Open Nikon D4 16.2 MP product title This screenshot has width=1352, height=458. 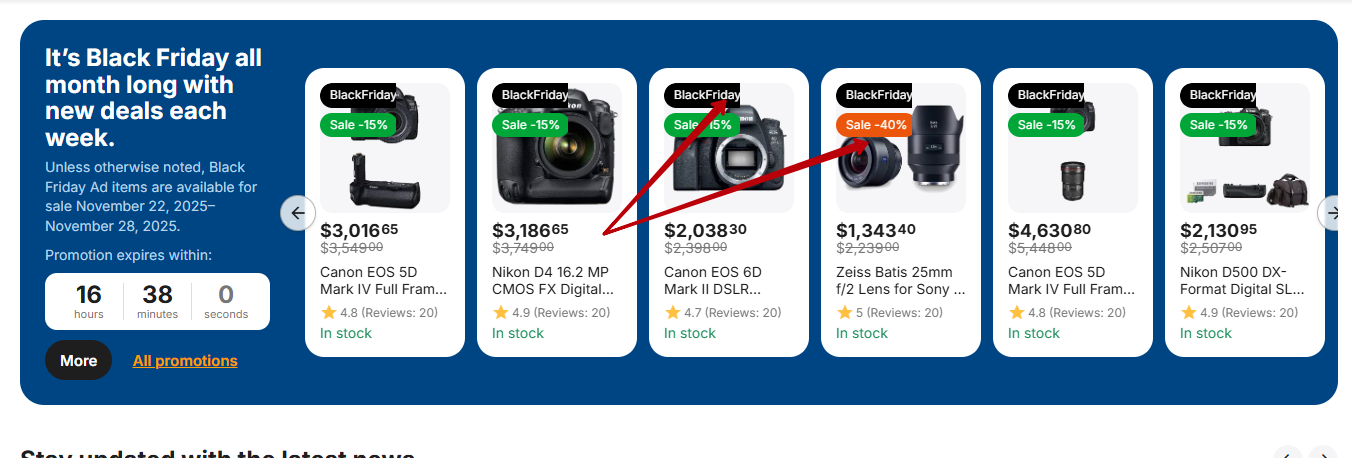(x=551, y=281)
